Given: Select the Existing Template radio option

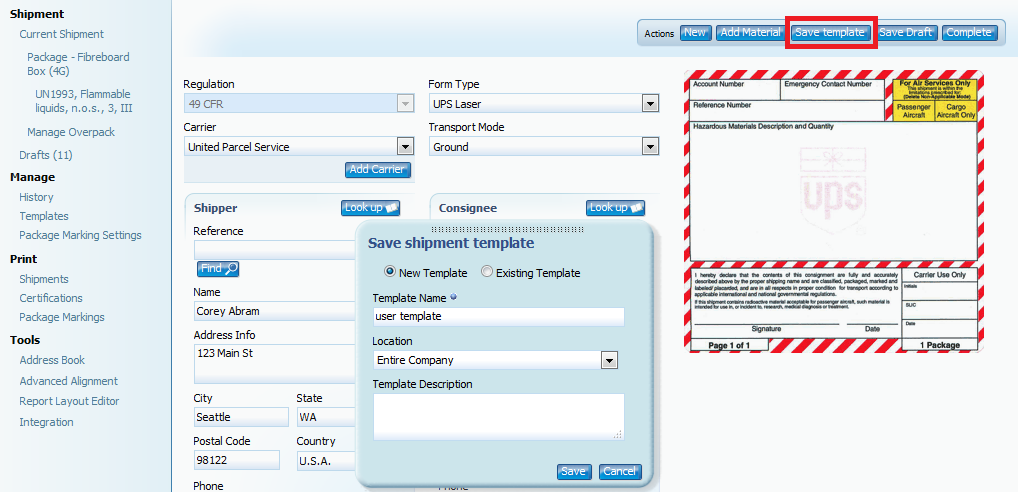Looking at the screenshot, I should point(487,272).
